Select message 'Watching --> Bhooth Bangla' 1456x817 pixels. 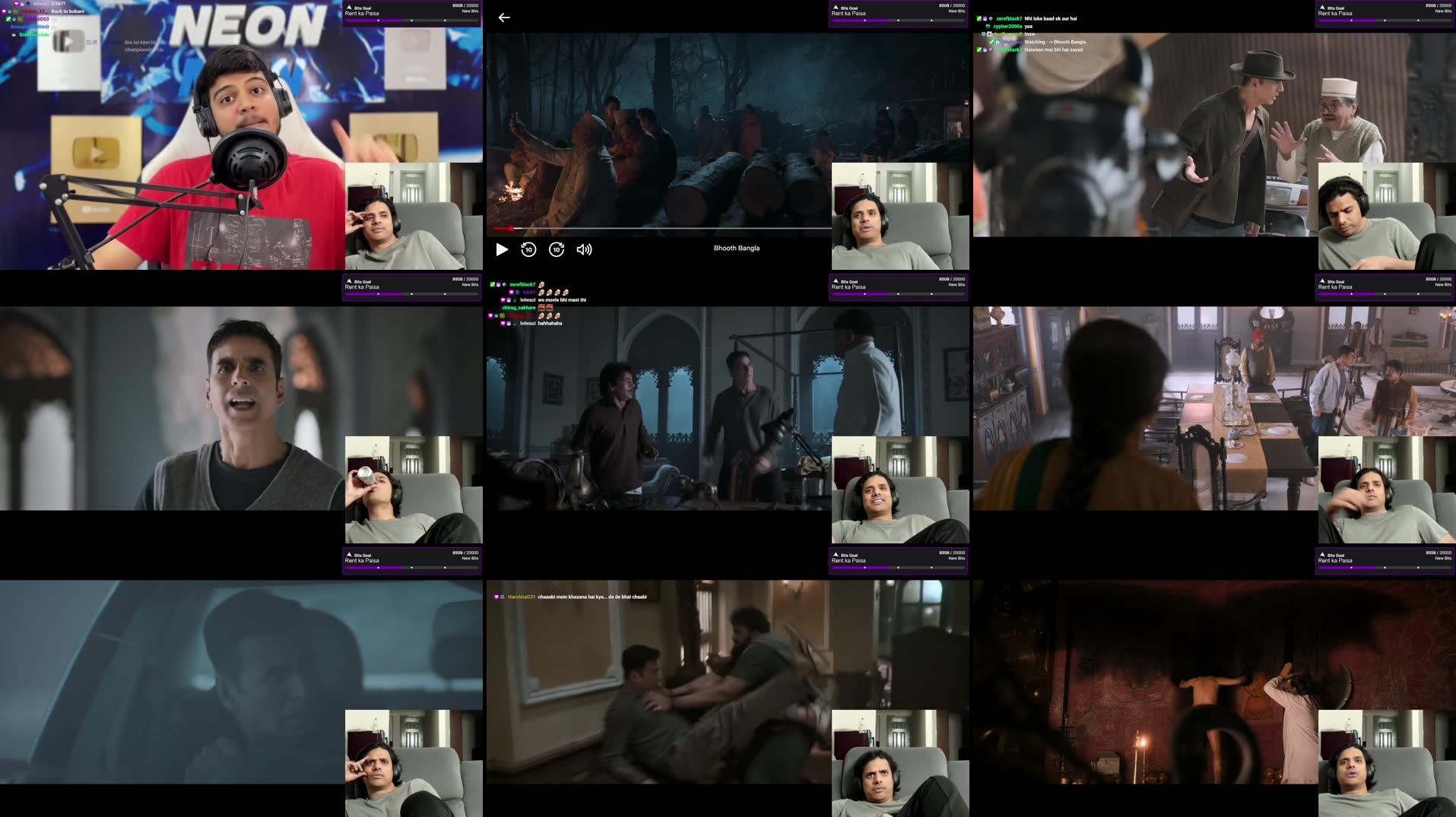coord(1055,42)
